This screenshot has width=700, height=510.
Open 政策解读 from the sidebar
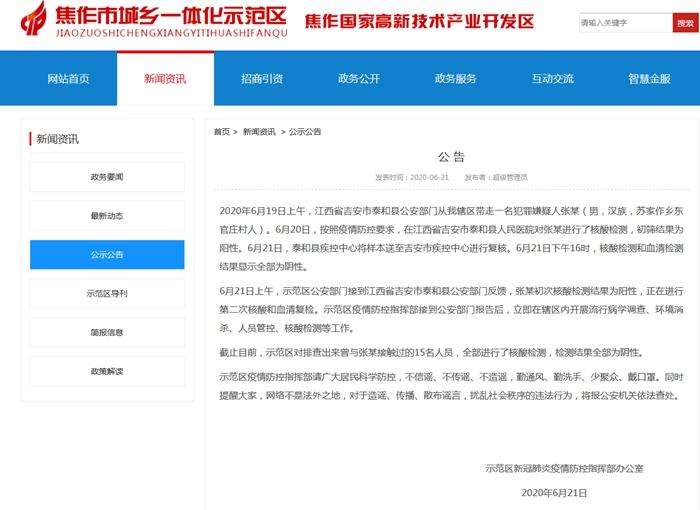pyautogui.click(x=106, y=372)
